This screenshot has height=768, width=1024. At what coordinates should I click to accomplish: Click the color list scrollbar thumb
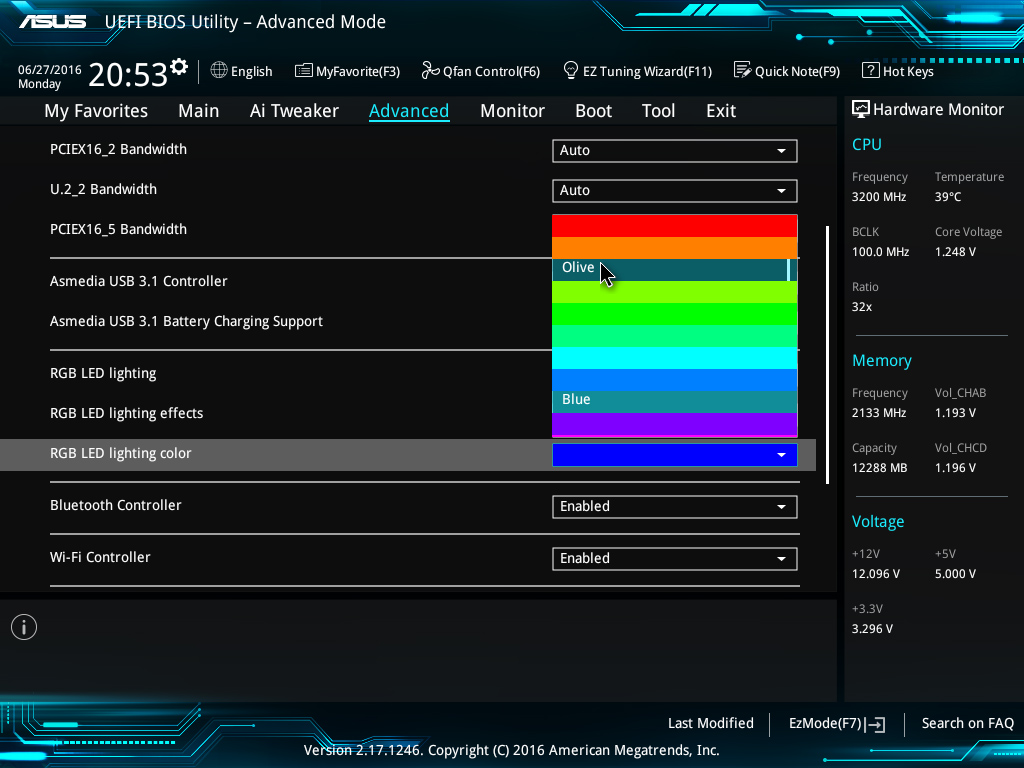tap(789, 270)
